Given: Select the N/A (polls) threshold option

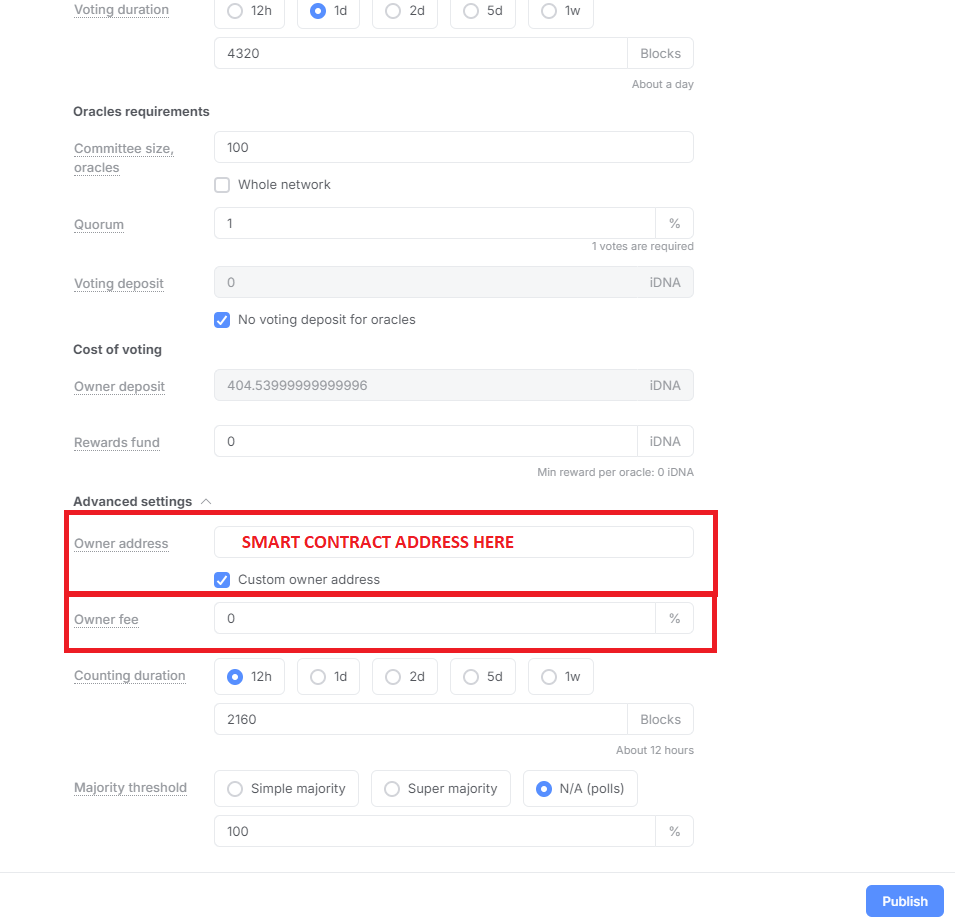Looking at the screenshot, I should [x=580, y=789].
